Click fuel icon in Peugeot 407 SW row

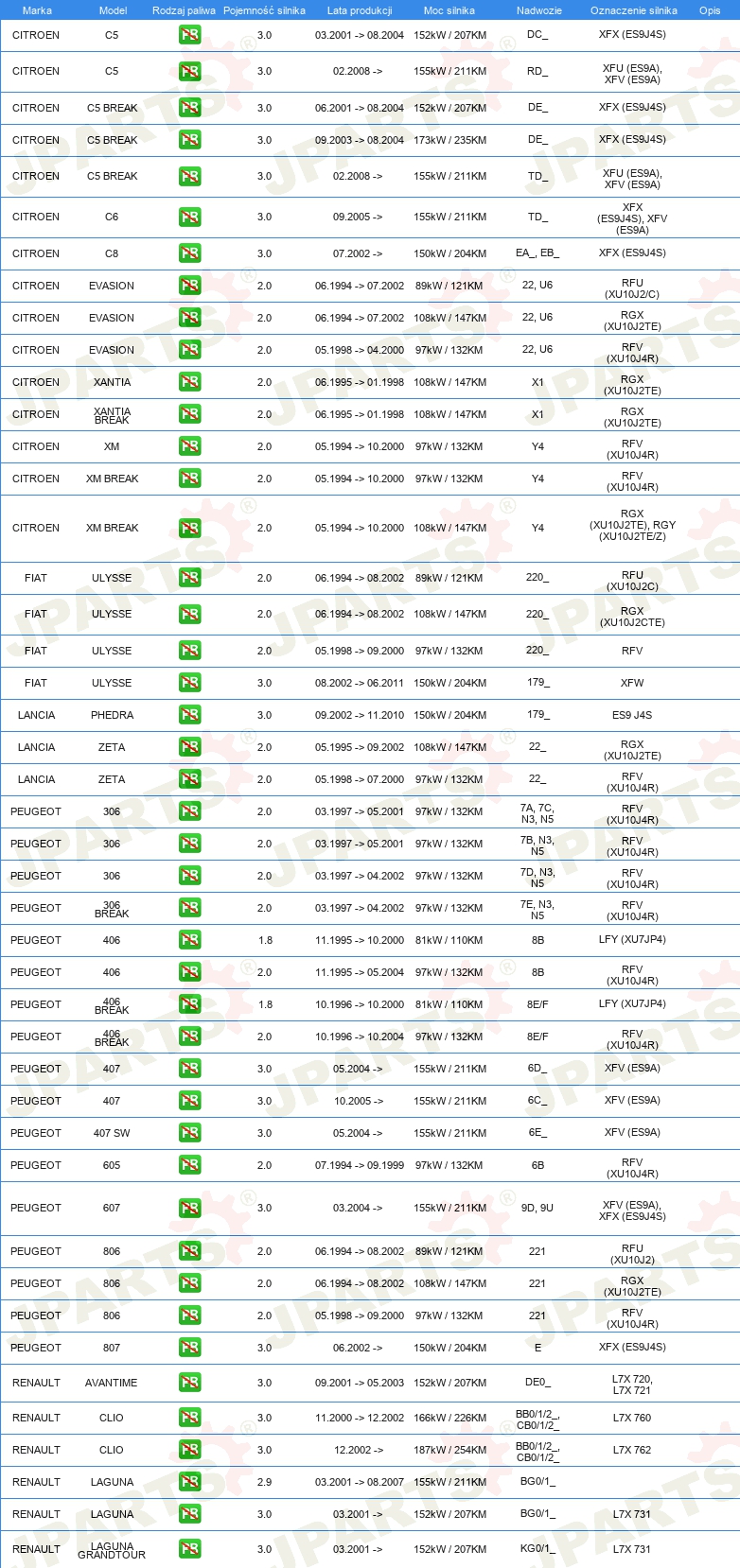point(190,1133)
